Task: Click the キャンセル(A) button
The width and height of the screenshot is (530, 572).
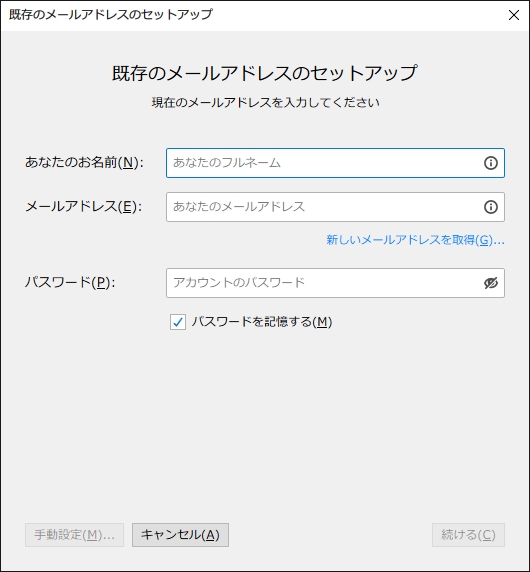Action: tap(180, 535)
